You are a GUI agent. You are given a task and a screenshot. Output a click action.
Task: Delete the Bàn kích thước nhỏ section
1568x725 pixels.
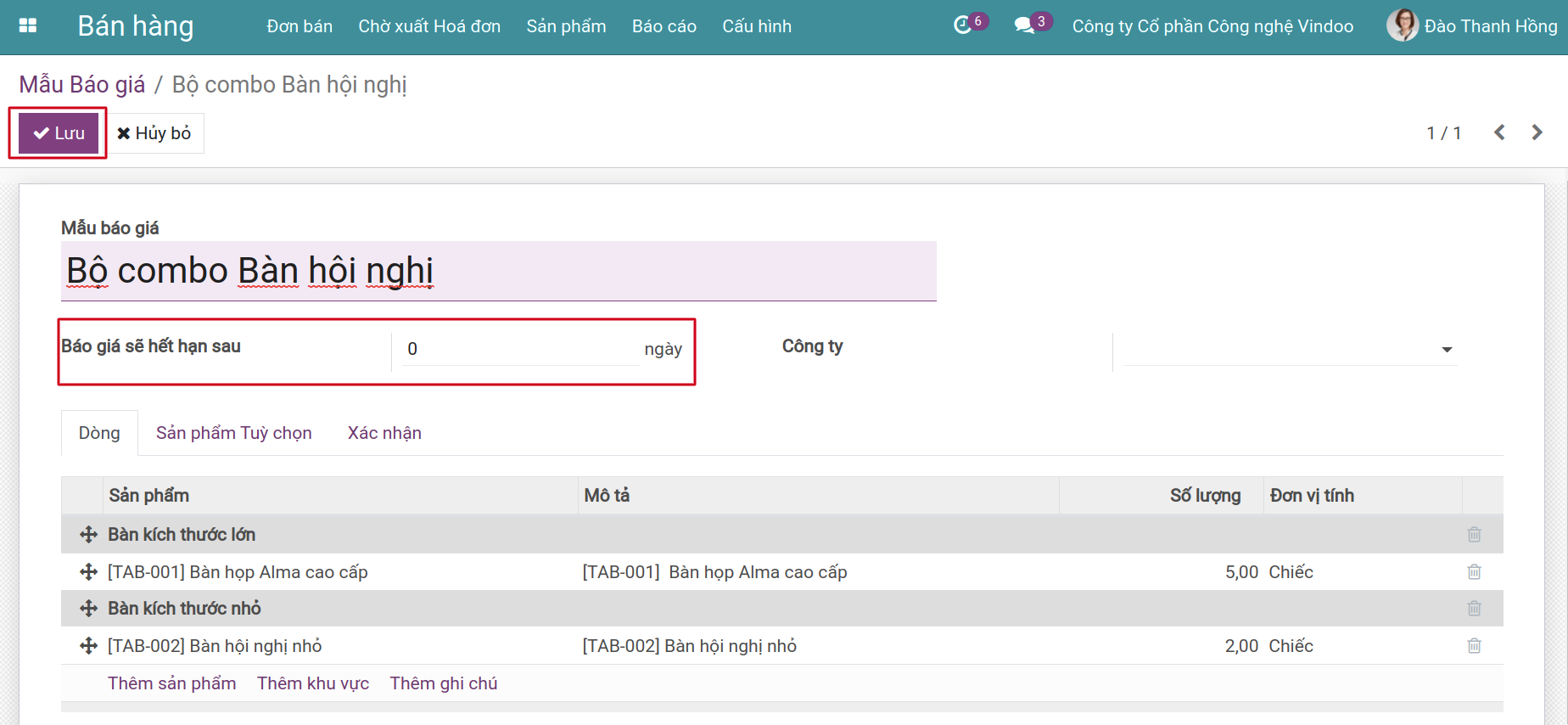click(x=1474, y=609)
